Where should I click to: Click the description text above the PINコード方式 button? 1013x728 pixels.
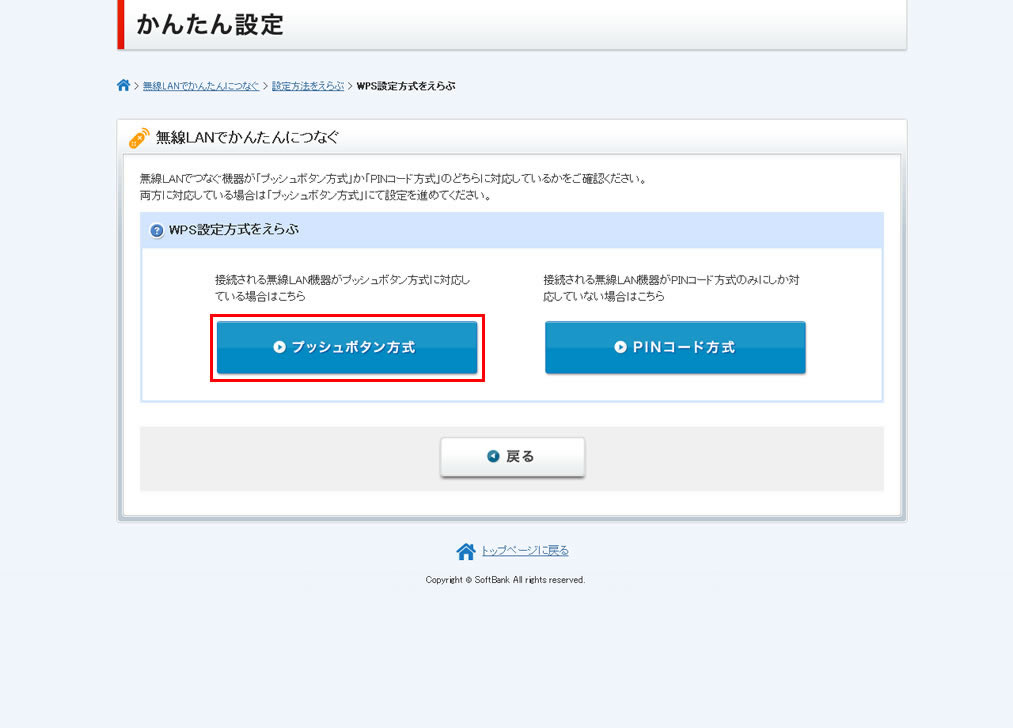[670, 288]
